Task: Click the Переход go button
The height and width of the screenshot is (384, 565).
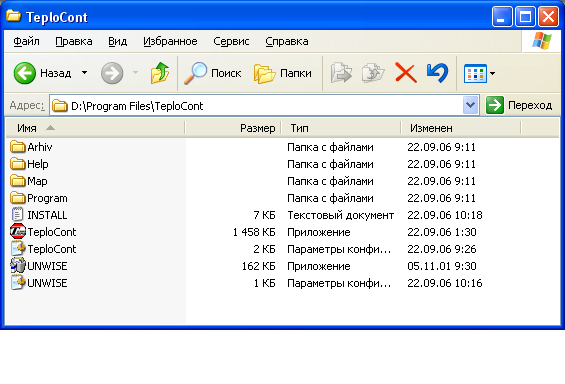Action: 519,105
